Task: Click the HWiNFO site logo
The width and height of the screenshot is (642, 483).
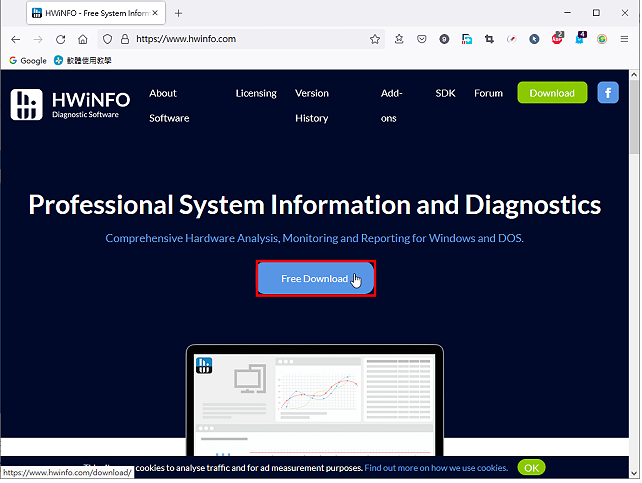Action: point(70,105)
